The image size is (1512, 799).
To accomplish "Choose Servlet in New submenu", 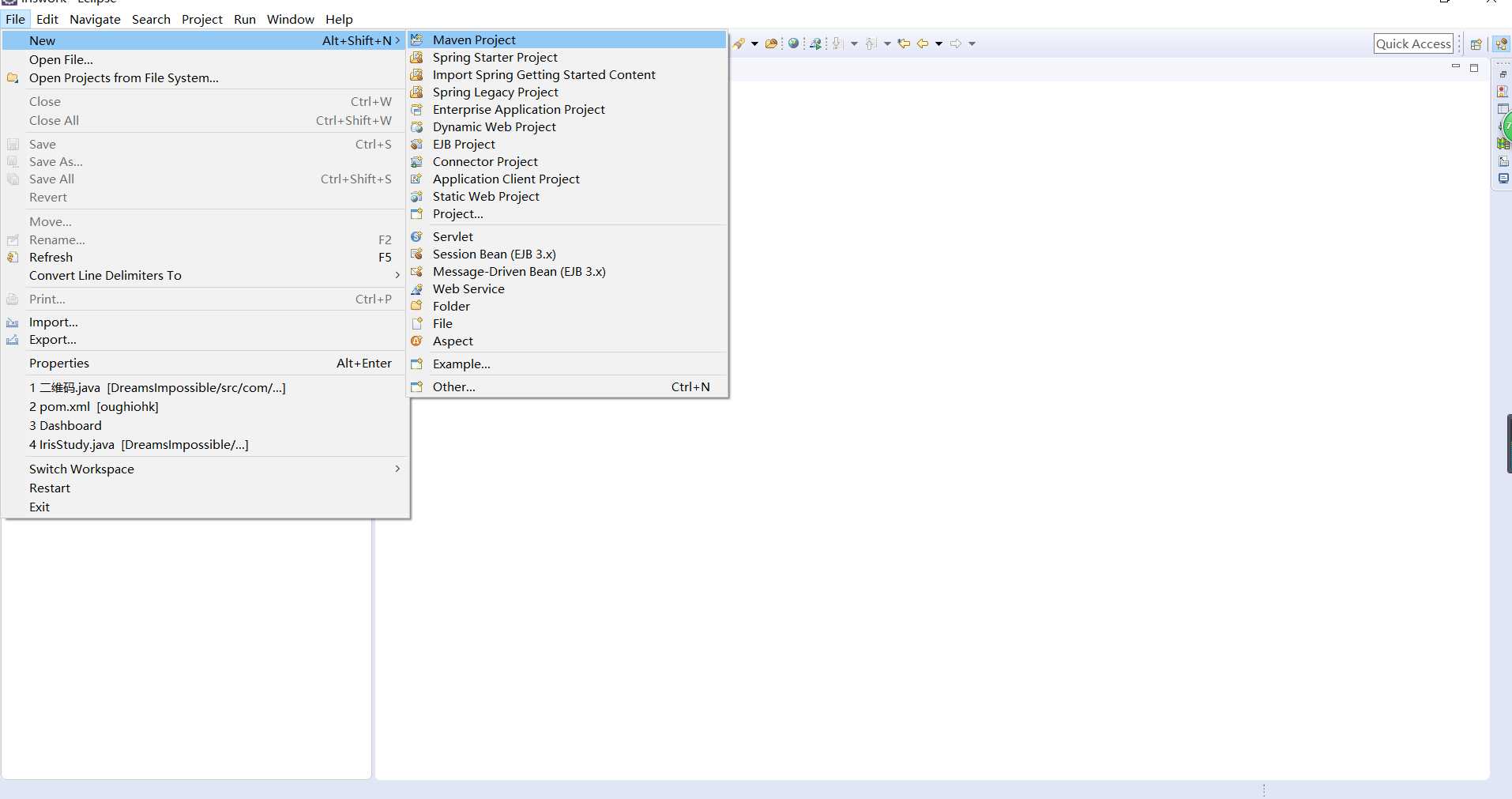I will click(566, 236).
